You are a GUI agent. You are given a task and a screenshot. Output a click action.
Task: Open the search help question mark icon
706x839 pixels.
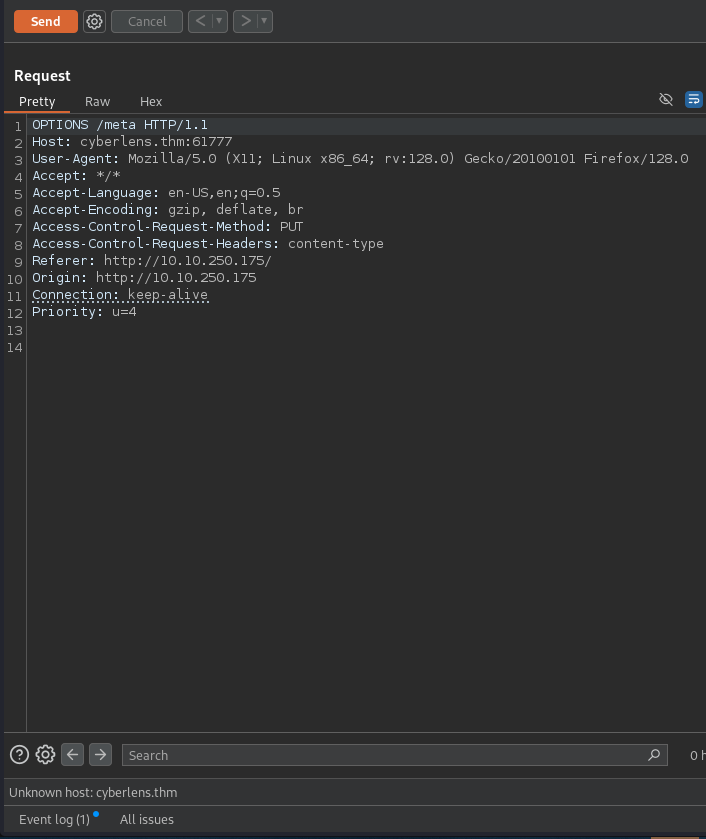pyautogui.click(x=19, y=754)
